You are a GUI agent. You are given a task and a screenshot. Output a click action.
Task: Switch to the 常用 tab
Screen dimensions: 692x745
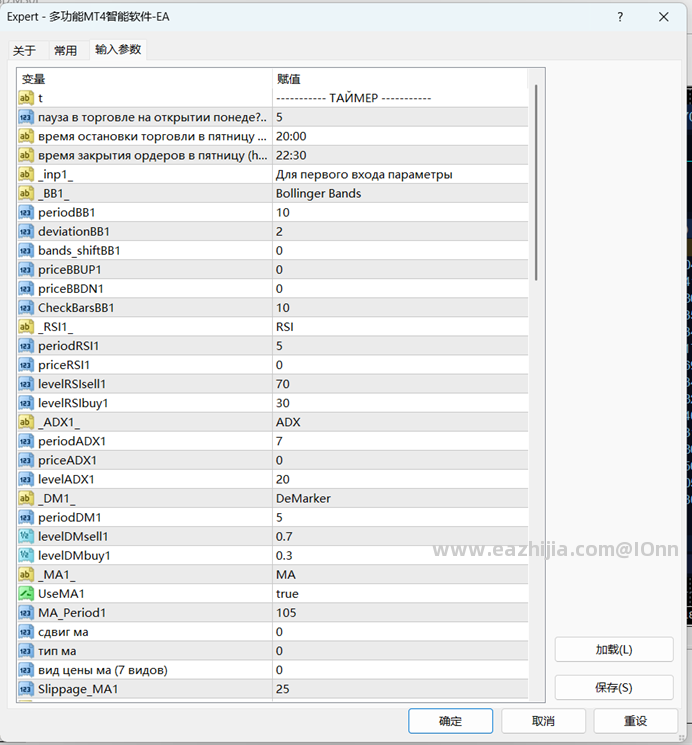point(66,50)
